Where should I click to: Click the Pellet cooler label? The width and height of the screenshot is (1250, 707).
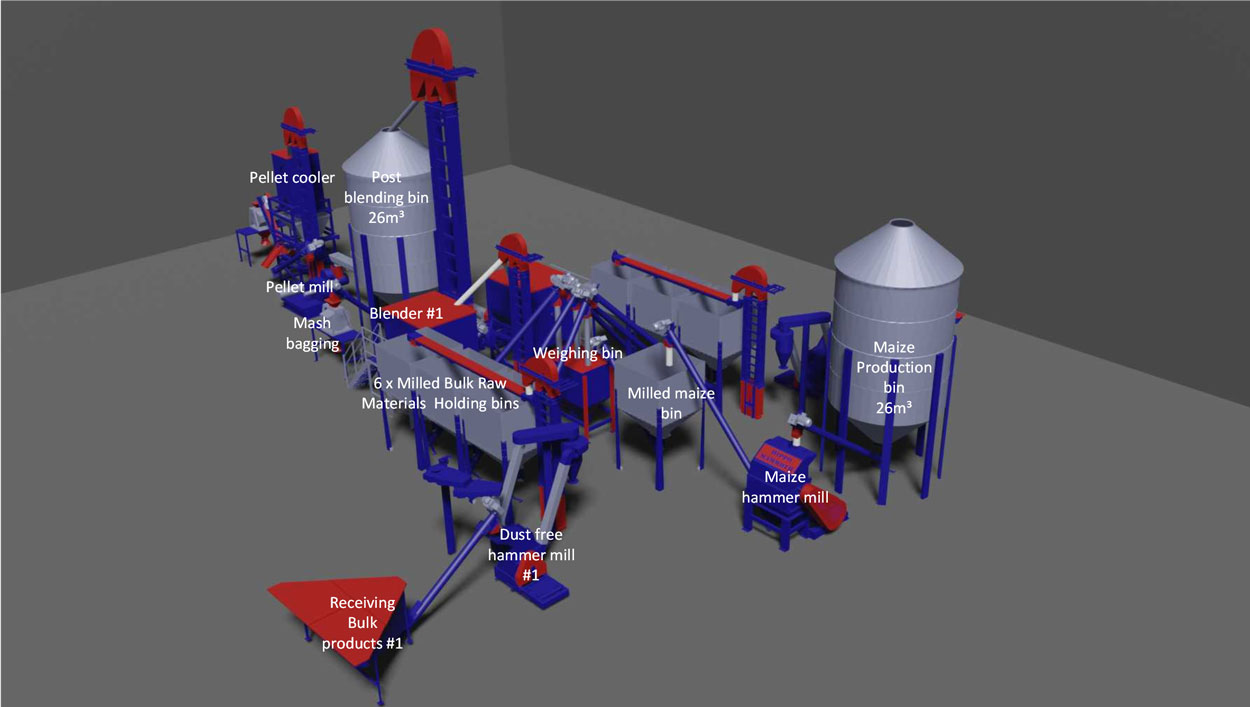tap(292, 178)
